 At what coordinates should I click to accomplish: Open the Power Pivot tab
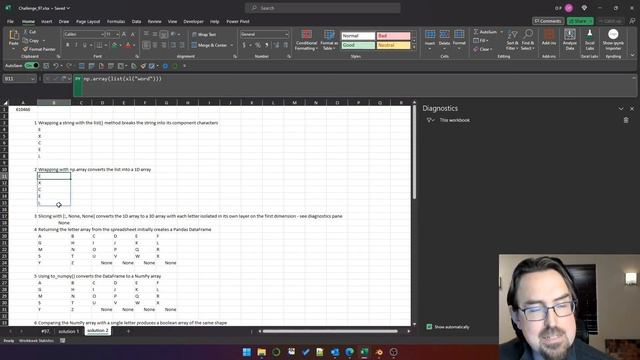tap(238, 22)
